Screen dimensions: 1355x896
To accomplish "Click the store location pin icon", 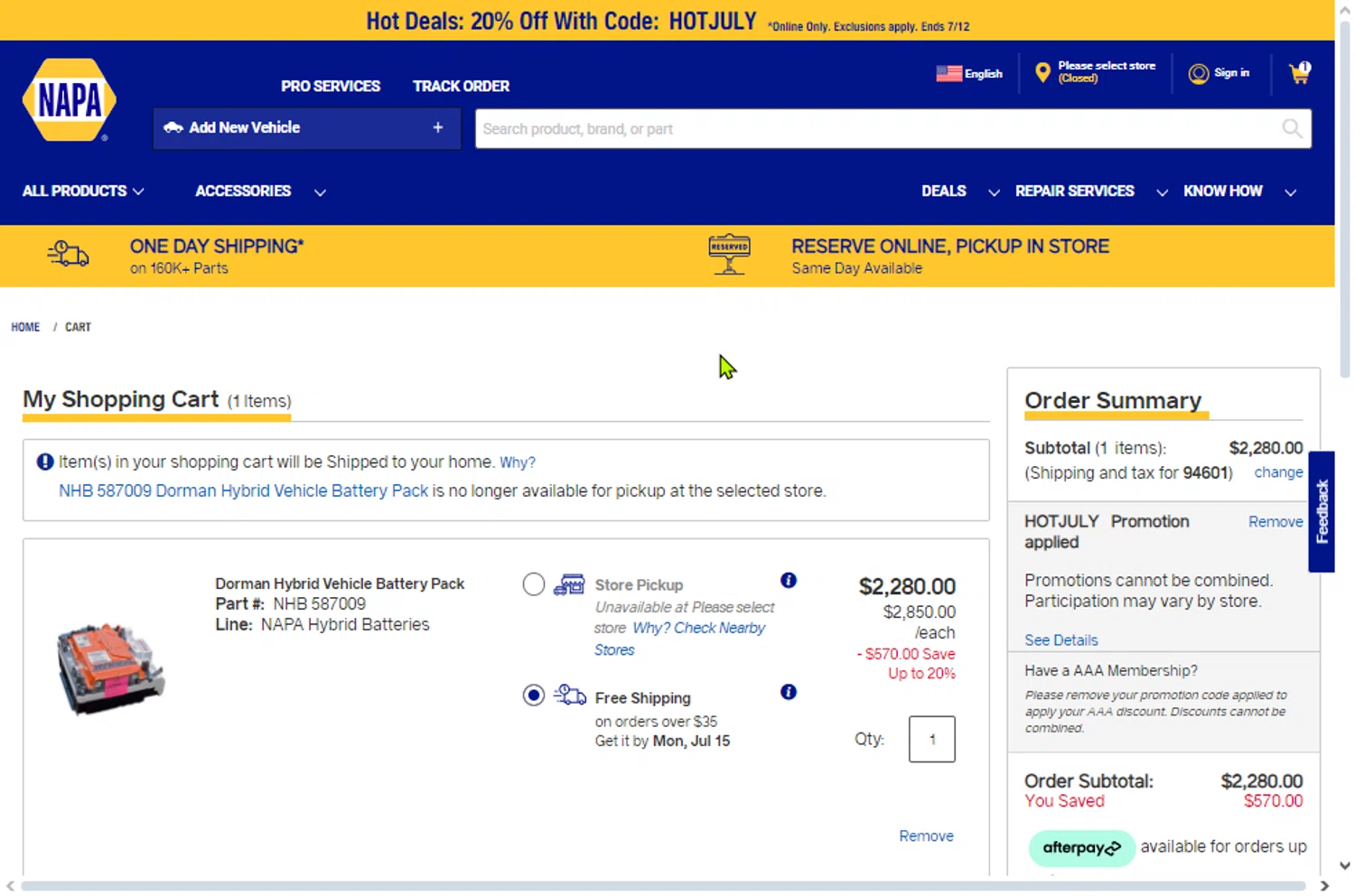I will pos(1042,72).
